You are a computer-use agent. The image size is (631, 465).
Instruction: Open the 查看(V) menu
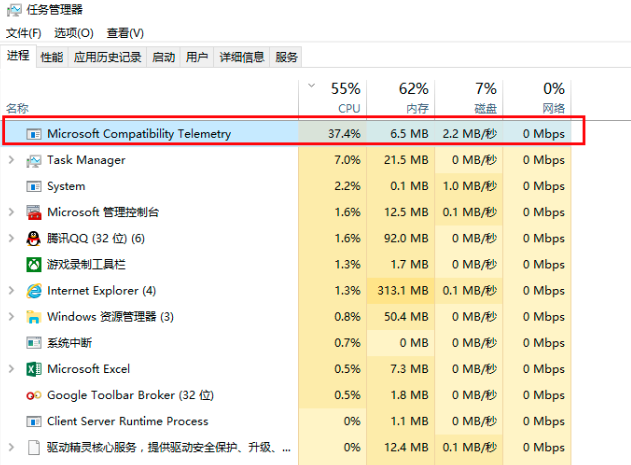125,33
